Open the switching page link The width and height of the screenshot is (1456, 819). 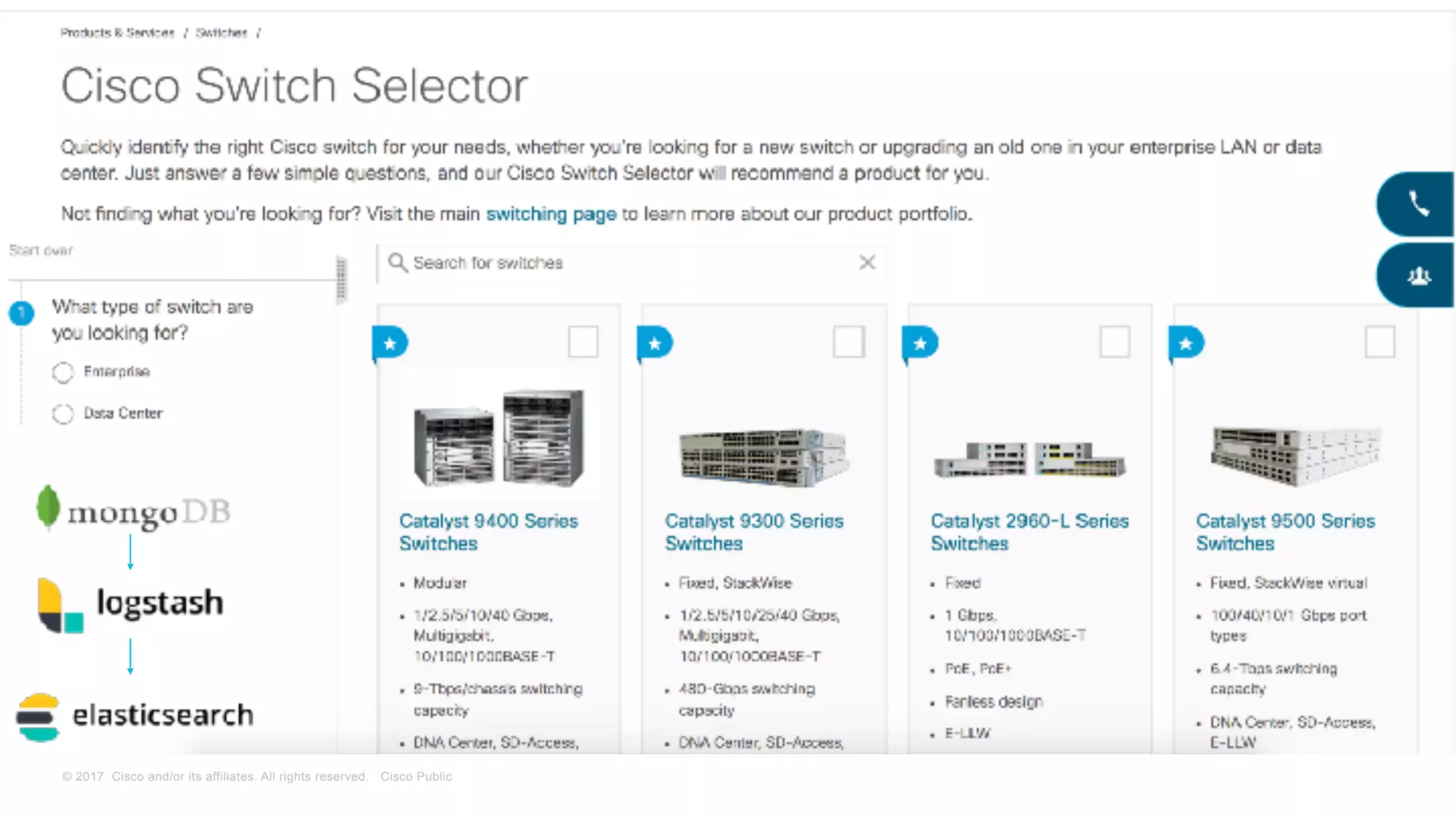[550, 214]
